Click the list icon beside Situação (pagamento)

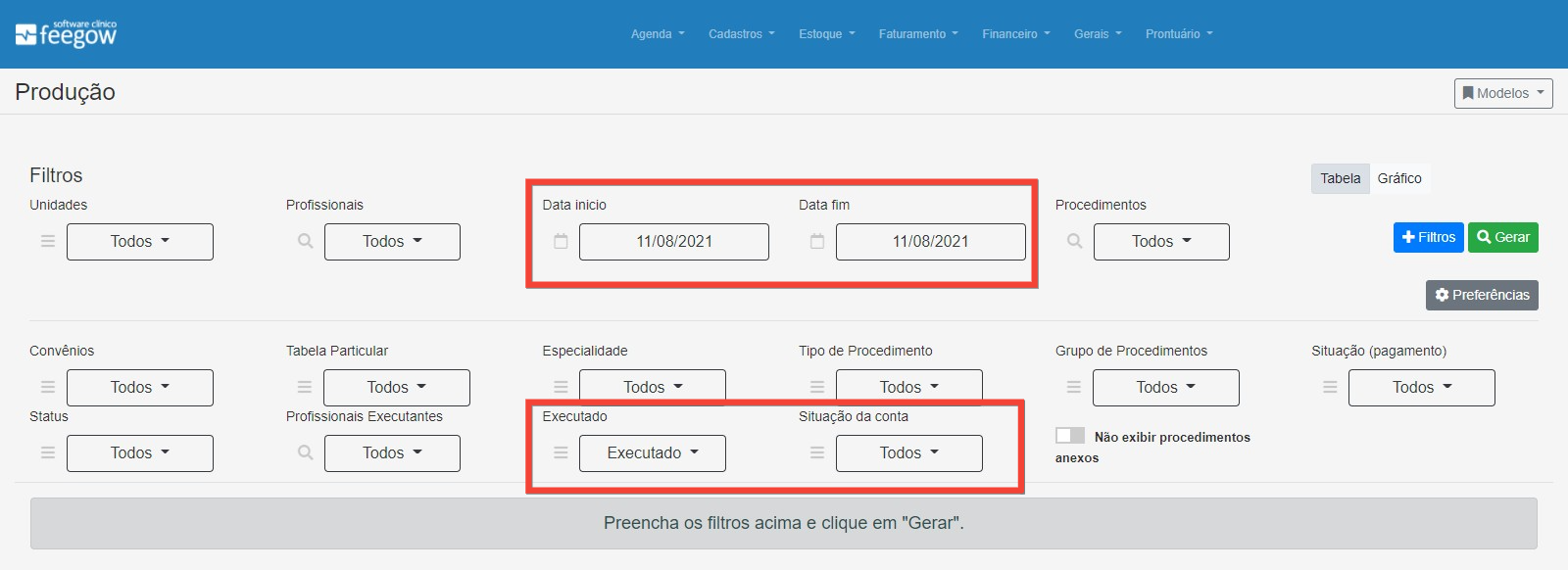click(1330, 387)
